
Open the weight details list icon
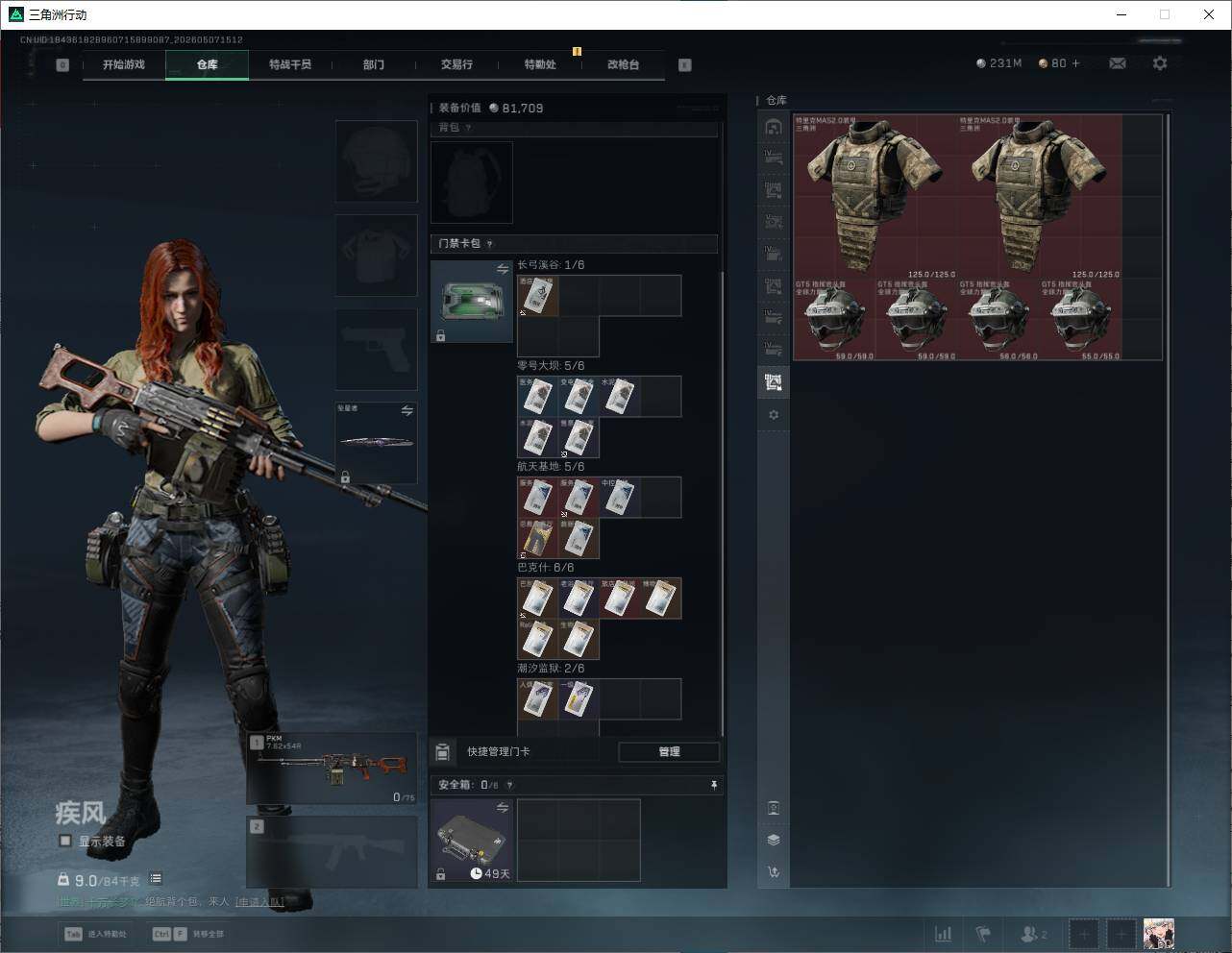coord(156,879)
